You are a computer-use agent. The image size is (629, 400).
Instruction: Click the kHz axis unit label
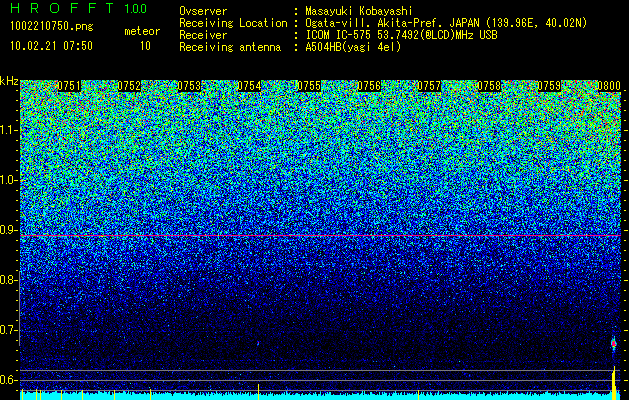(9, 81)
